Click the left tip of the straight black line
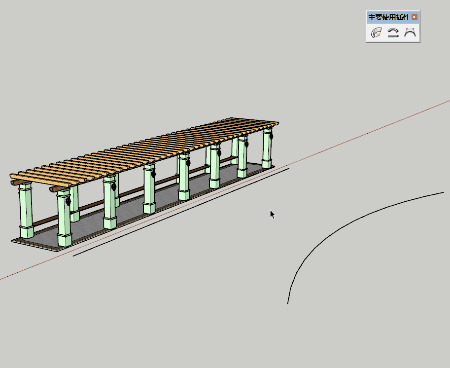The height and width of the screenshot is (368, 450). [x=74, y=255]
